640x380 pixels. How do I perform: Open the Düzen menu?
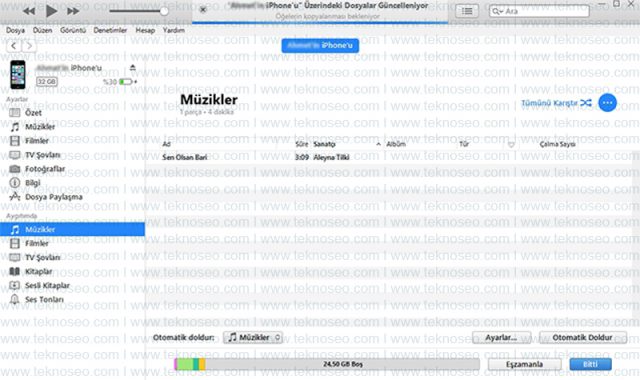point(42,30)
